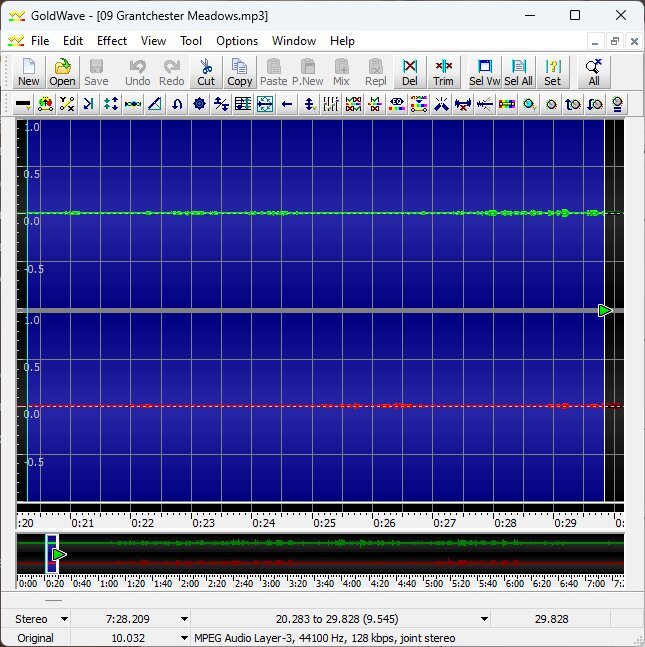
Task: Copy the selection with Copy button
Action: (240, 73)
